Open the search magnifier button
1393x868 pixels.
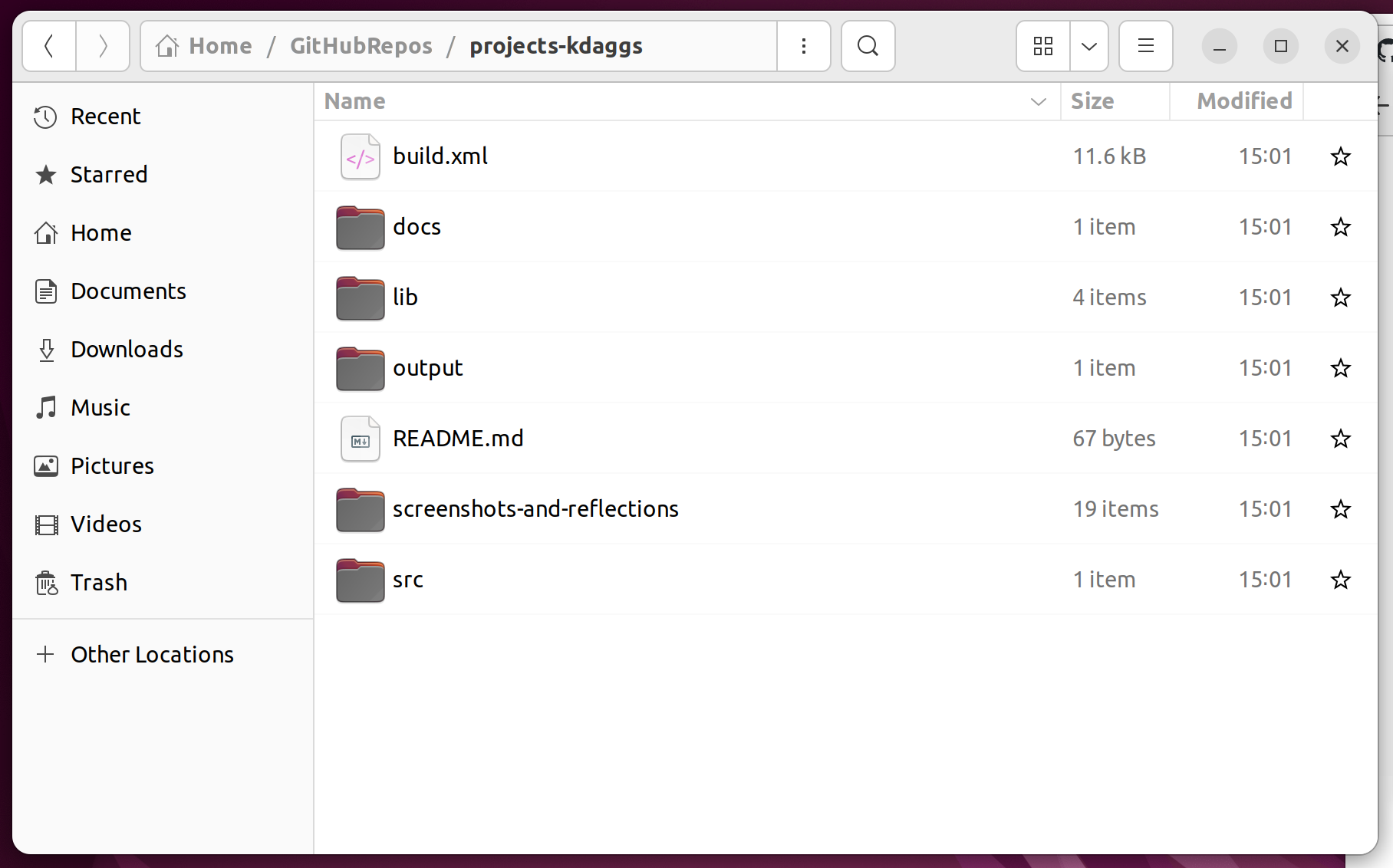click(x=868, y=46)
